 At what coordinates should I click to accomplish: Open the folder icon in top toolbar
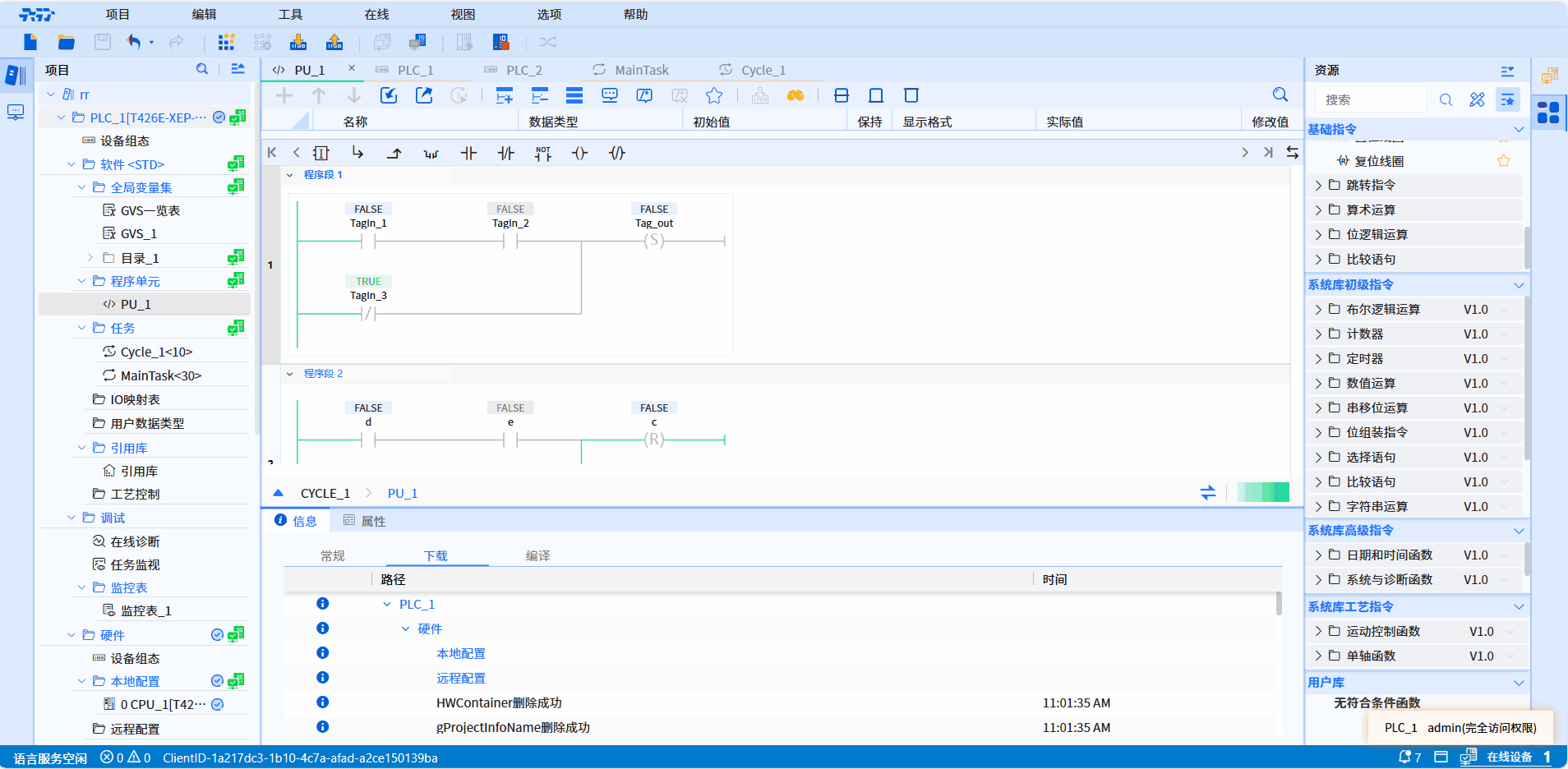67,42
